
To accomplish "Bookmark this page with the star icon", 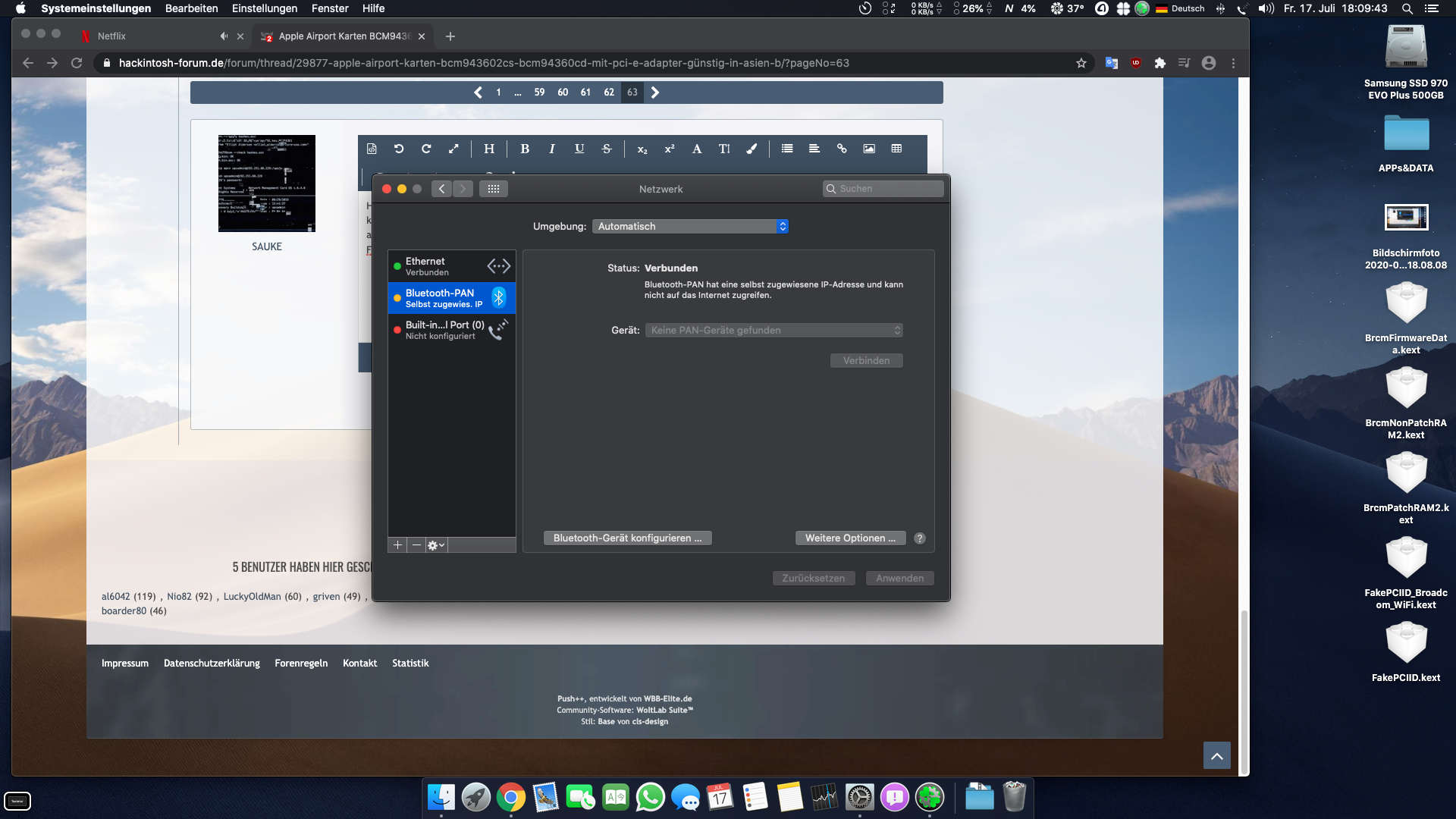I will (x=1081, y=63).
